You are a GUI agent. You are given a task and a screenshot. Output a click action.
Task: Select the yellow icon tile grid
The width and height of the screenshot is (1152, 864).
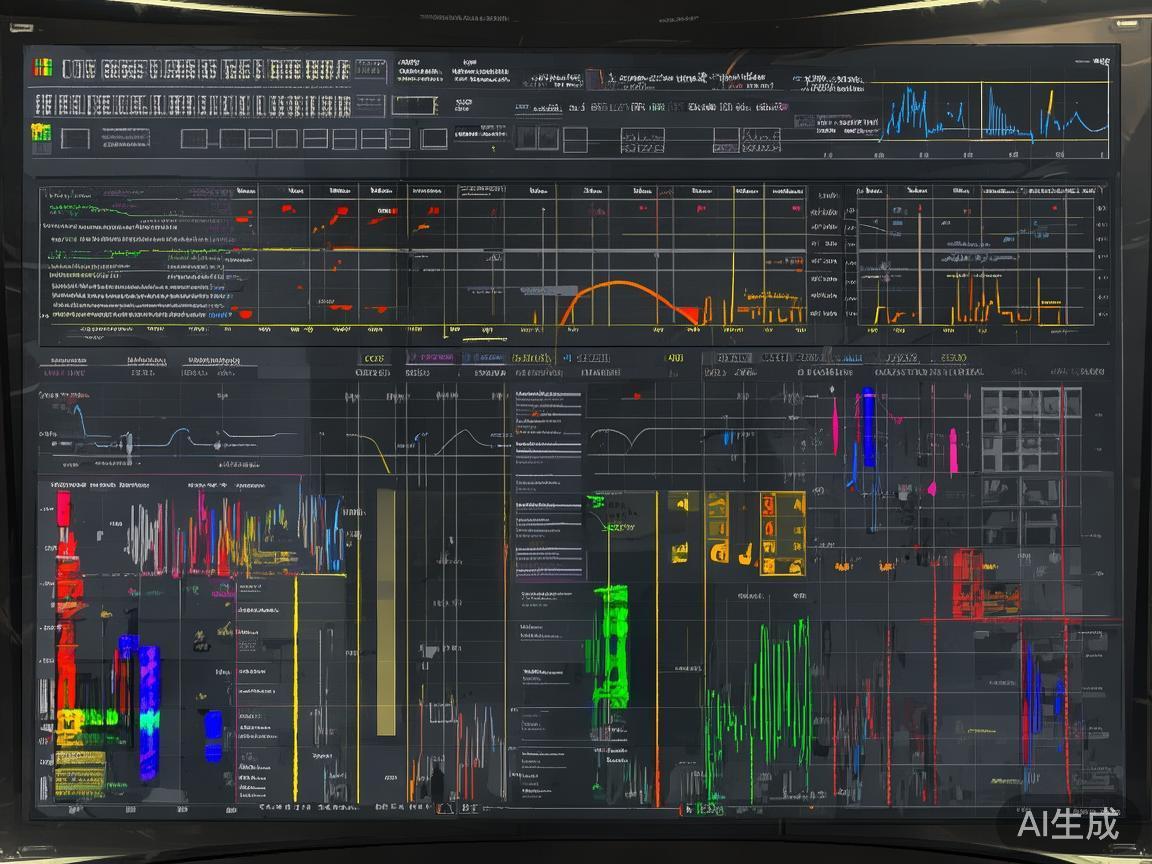(741, 533)
